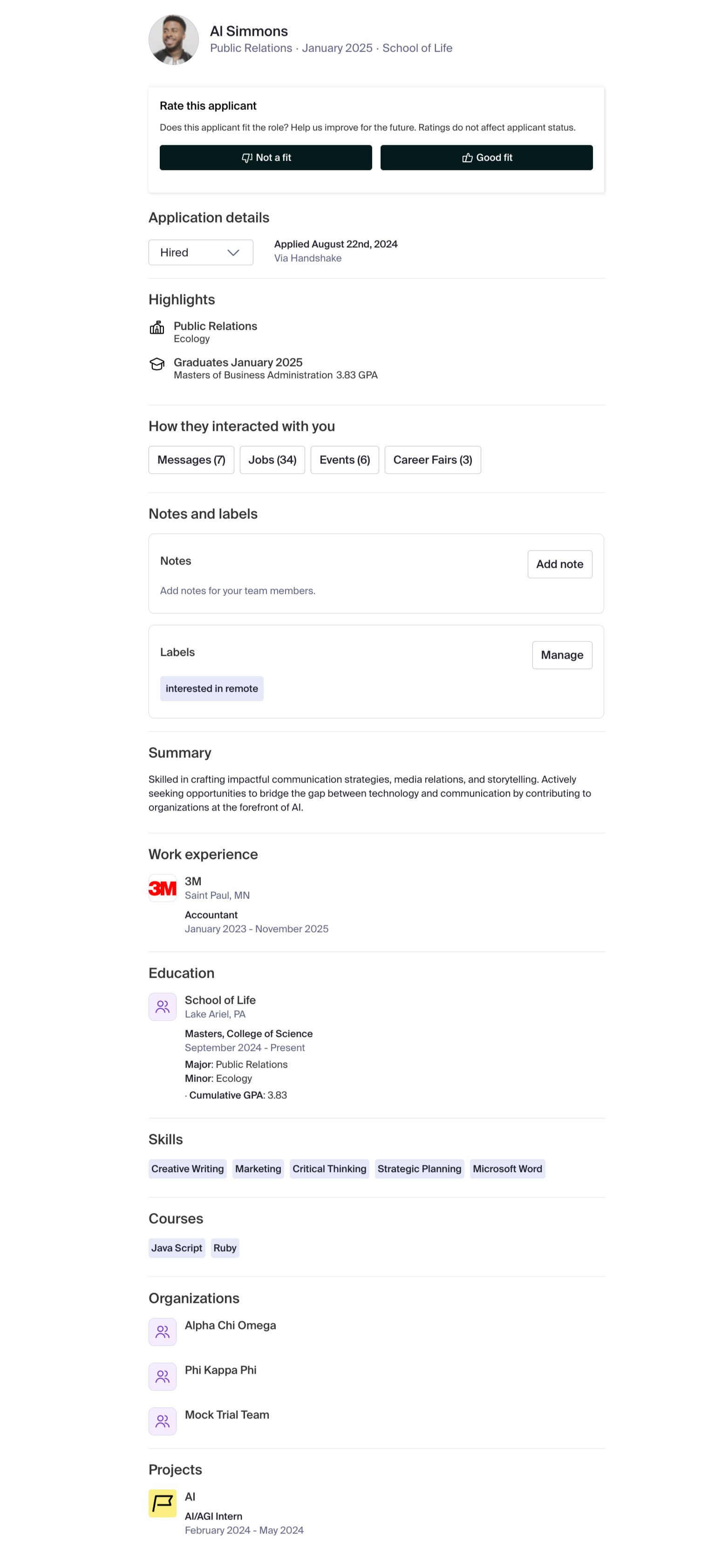The image size is (723, 1568).
Task: Select the interested in remote label
Action: (212, 689)
